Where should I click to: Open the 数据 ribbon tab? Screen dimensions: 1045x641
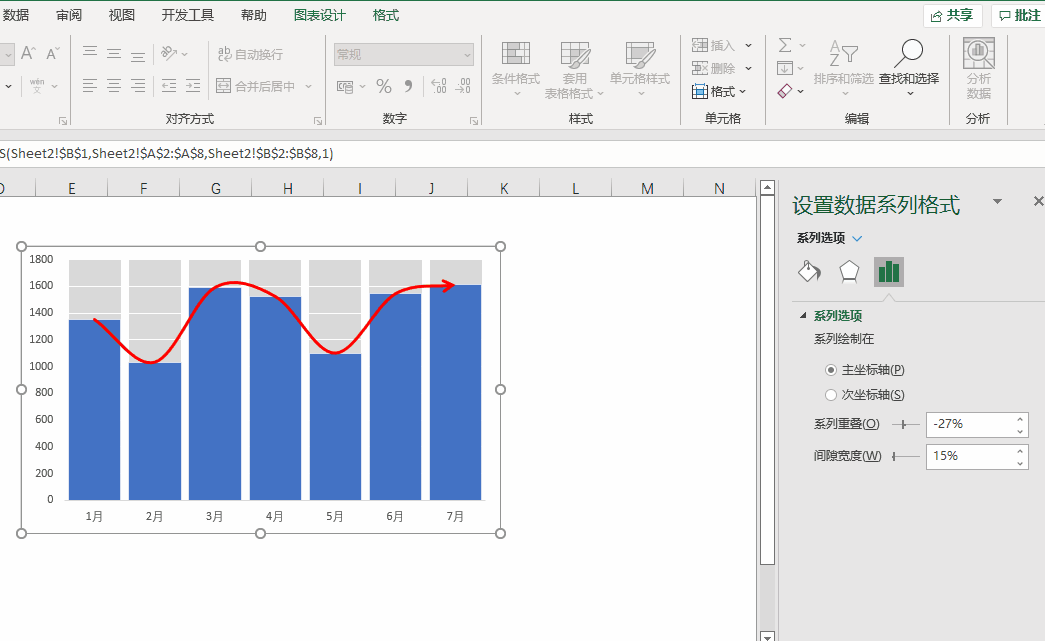coord(15,15)
